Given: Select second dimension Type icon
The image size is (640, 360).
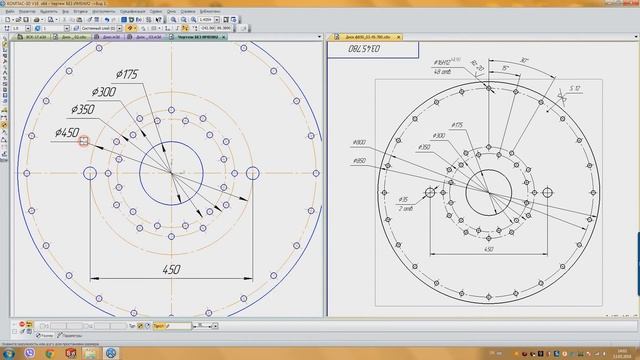Looking at the screenshot, I should pyautogui.click(x=147, y=326).
